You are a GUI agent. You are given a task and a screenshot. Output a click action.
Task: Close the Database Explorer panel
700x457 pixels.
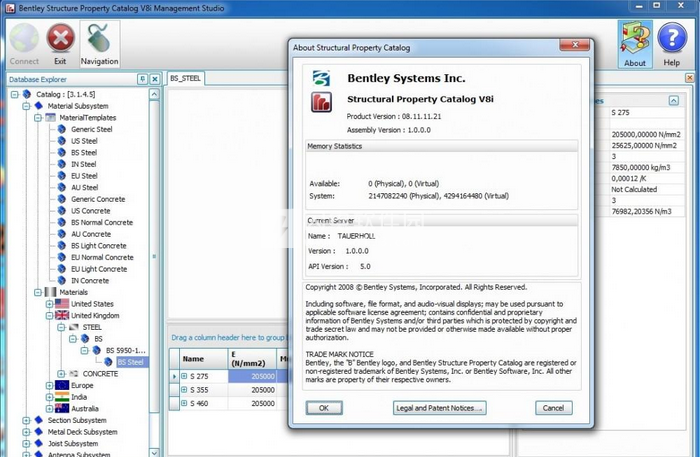point(154,79)
